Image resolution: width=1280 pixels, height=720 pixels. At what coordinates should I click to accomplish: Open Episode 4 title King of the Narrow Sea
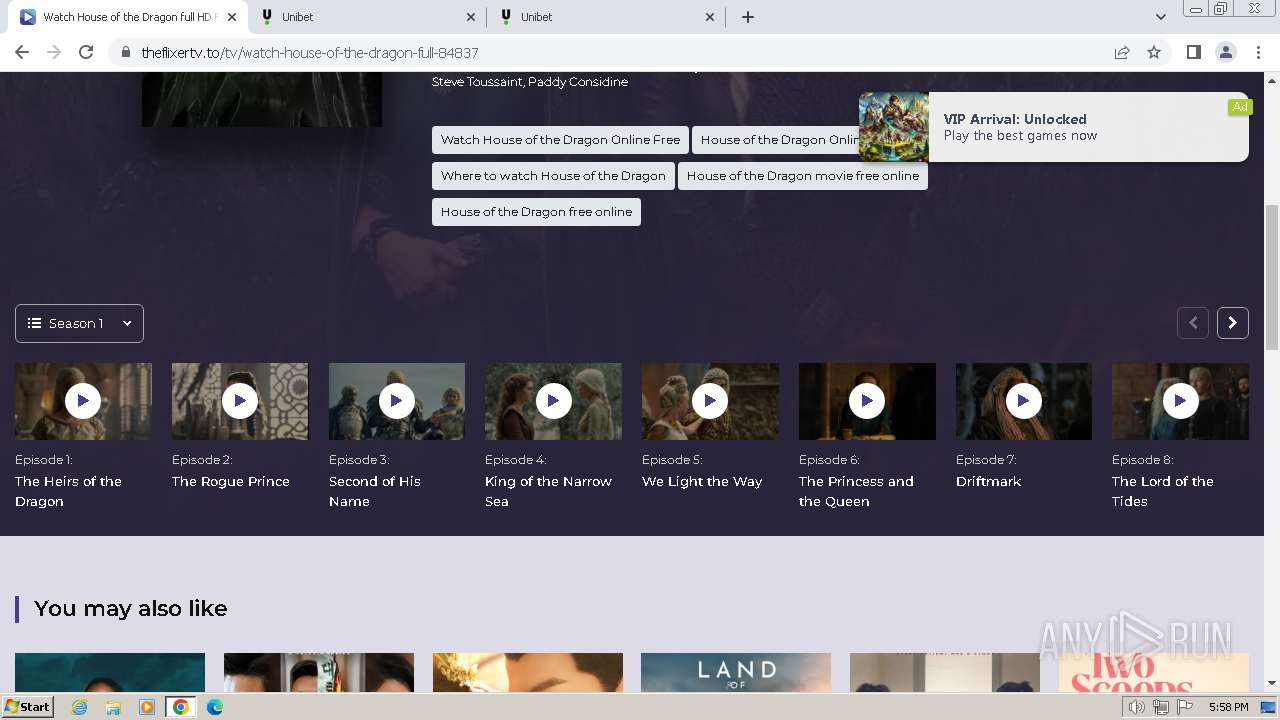click(548, 491)
